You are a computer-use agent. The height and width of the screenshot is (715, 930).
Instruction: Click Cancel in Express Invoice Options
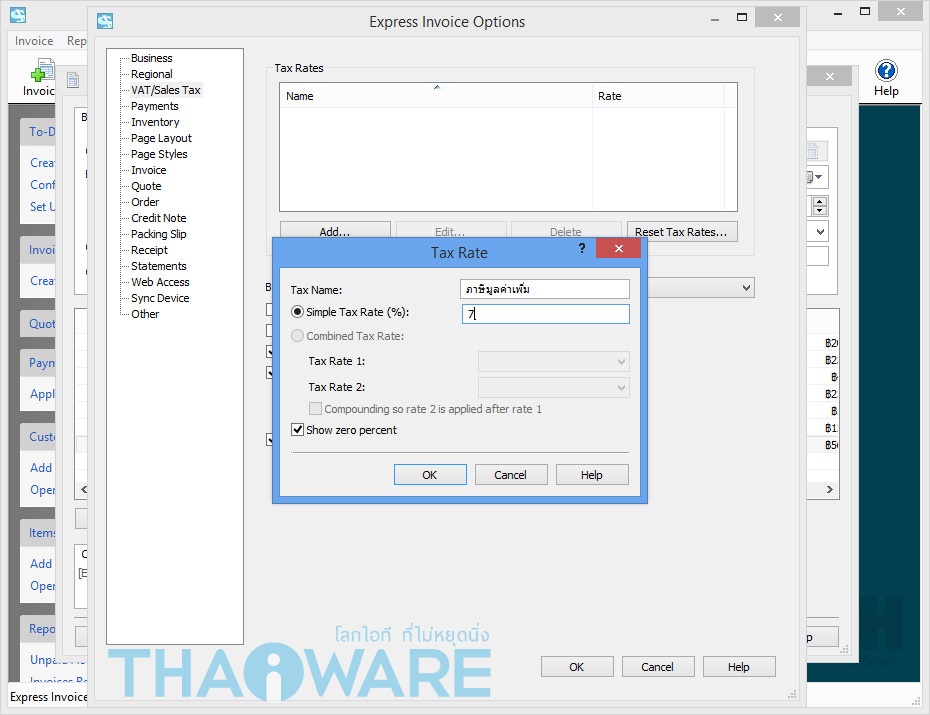tap(658, 667)
